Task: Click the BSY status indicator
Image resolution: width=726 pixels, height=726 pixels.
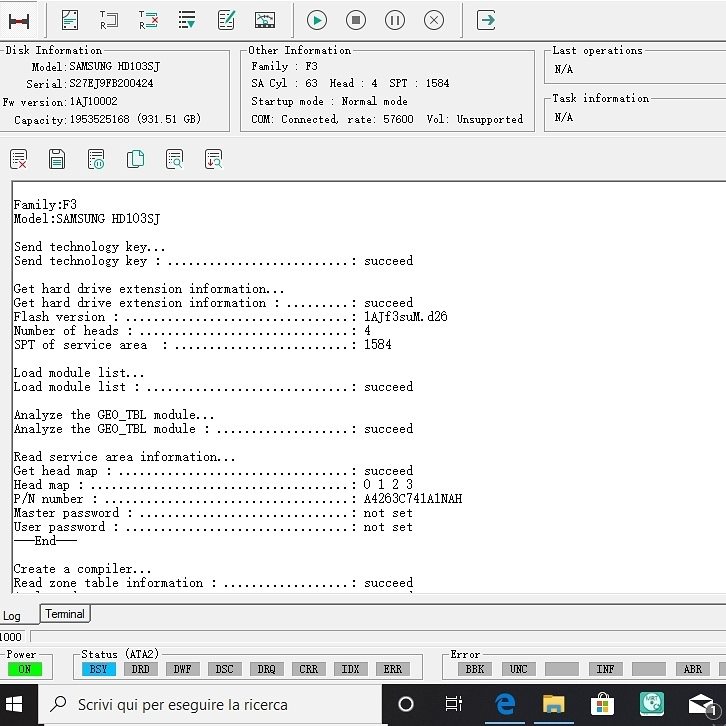Action: click(99, 669)
